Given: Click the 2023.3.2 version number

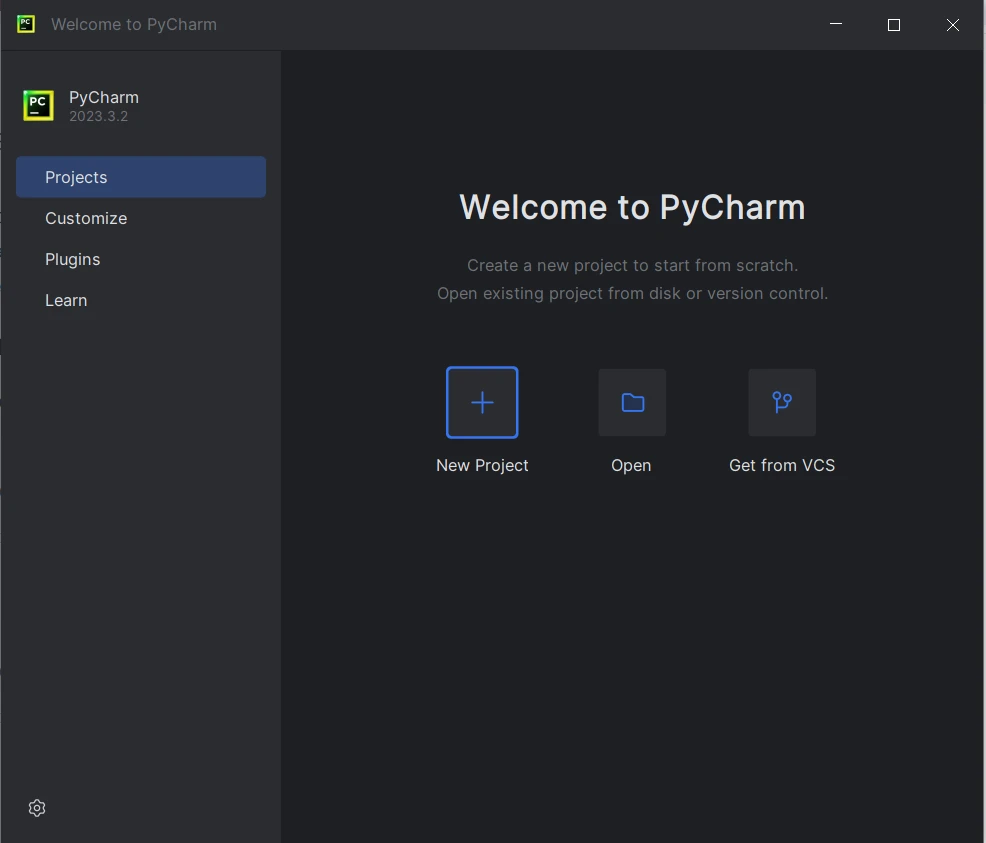Looking at the screenshot, I should coord(98,116).
